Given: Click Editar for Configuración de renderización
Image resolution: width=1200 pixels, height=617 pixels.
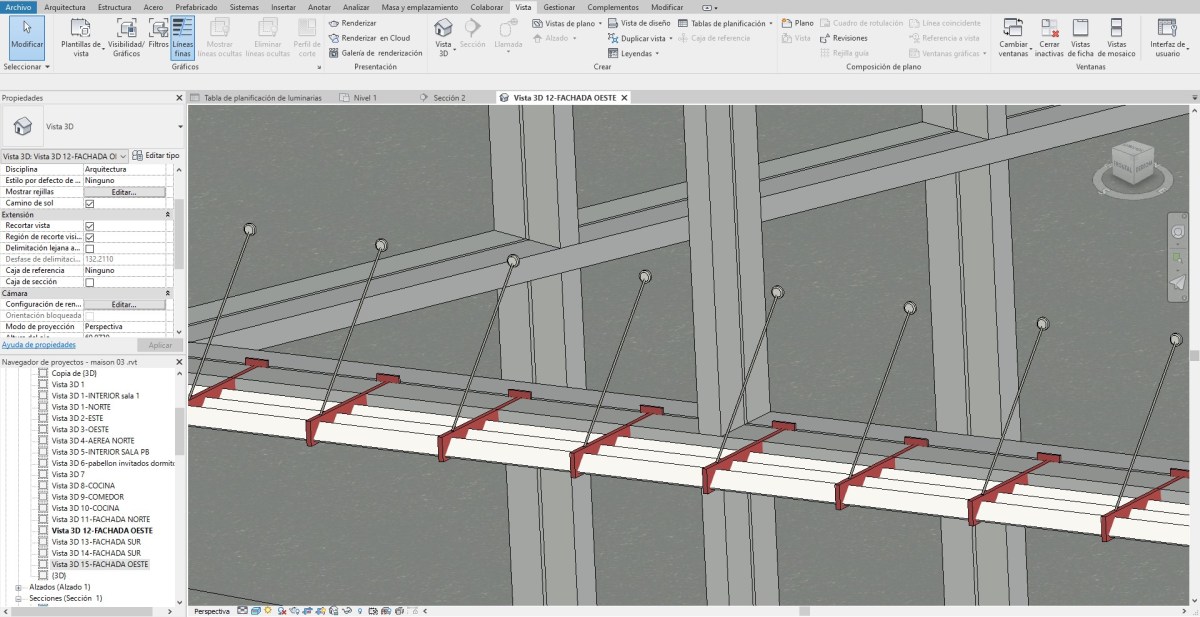Looking at the screenshot, I should [124, 304].
